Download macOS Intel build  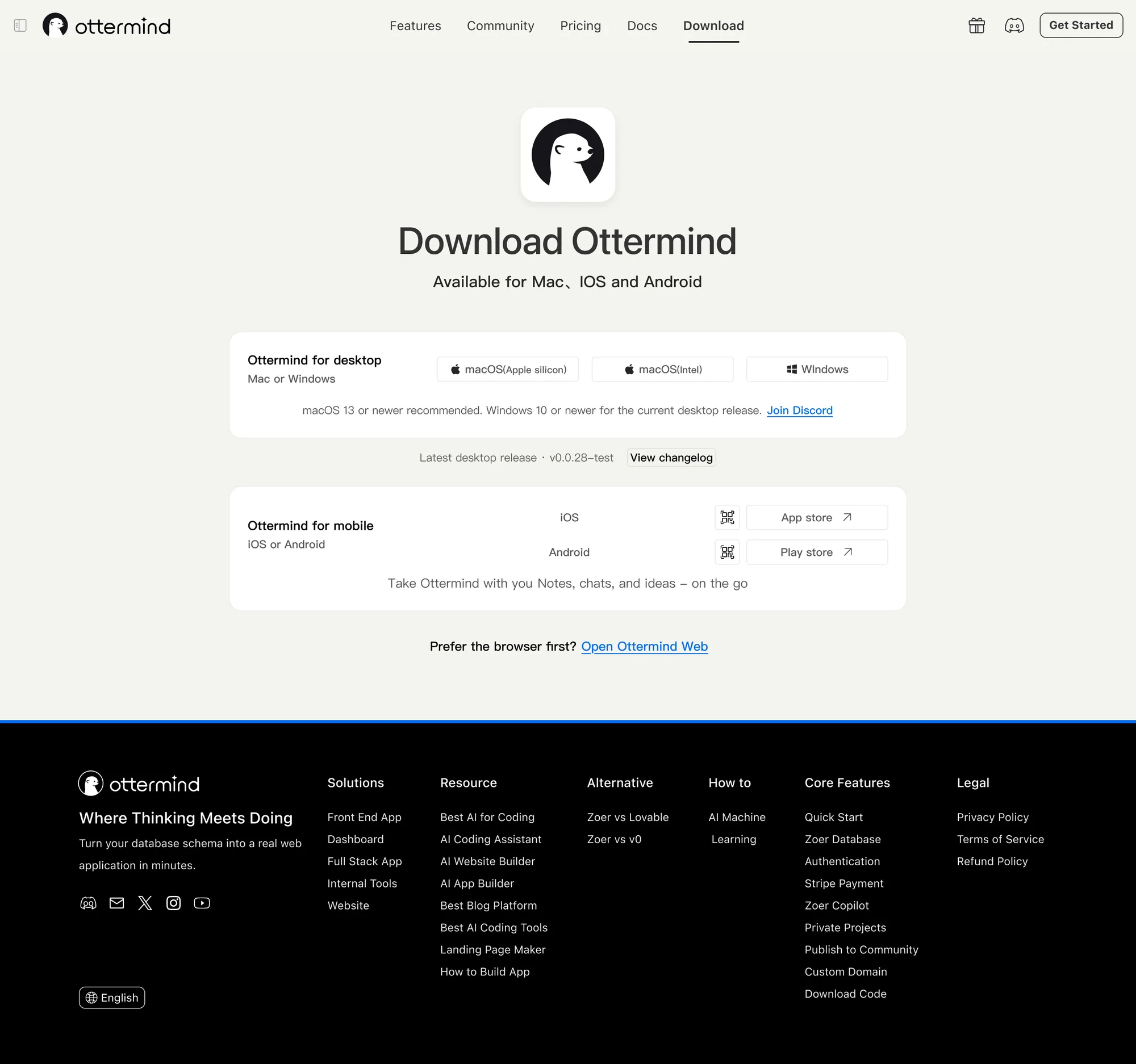pos(663,370)
